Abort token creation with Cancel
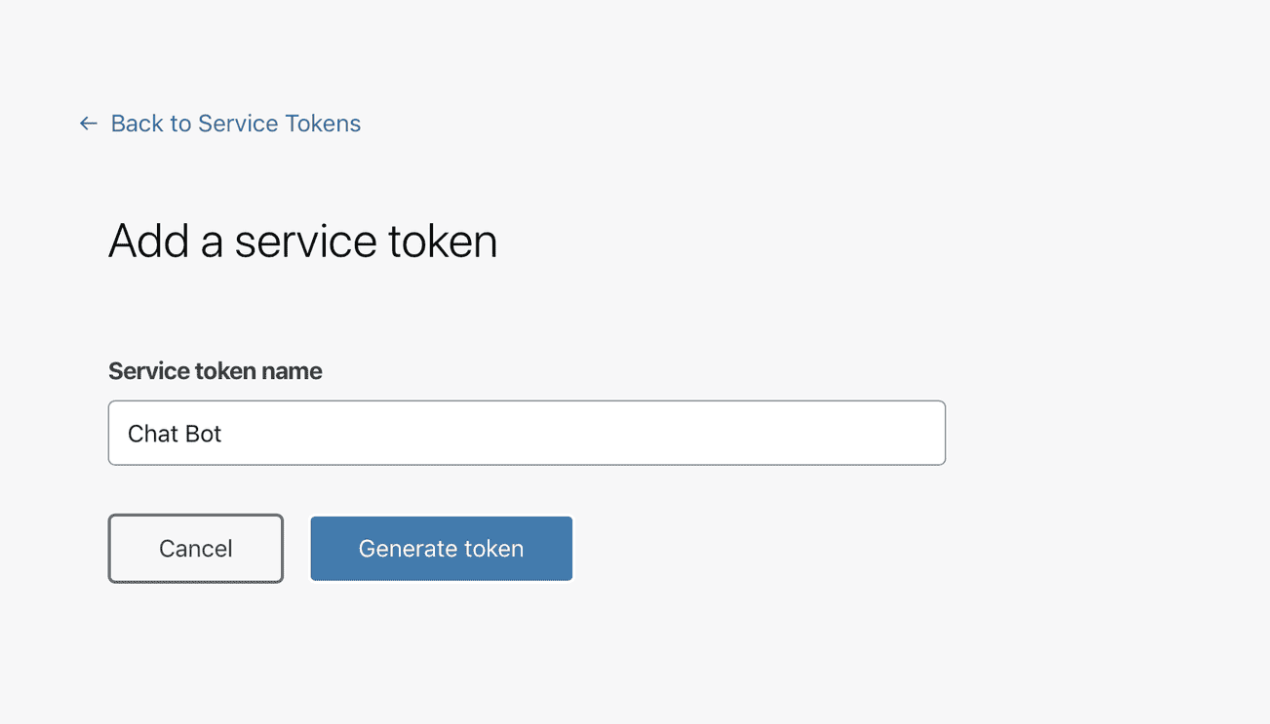This screenshot has width=1270, height=724. pos(195,548)
